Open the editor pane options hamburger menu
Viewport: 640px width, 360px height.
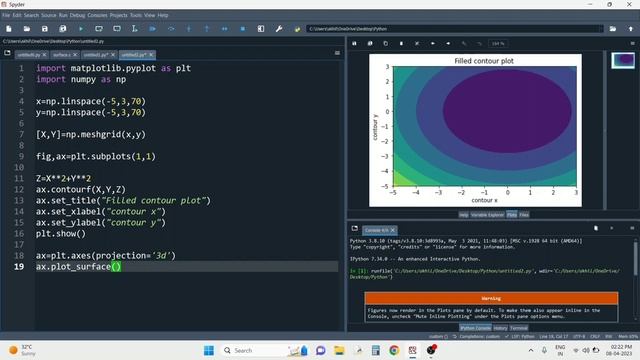point(337,53)
